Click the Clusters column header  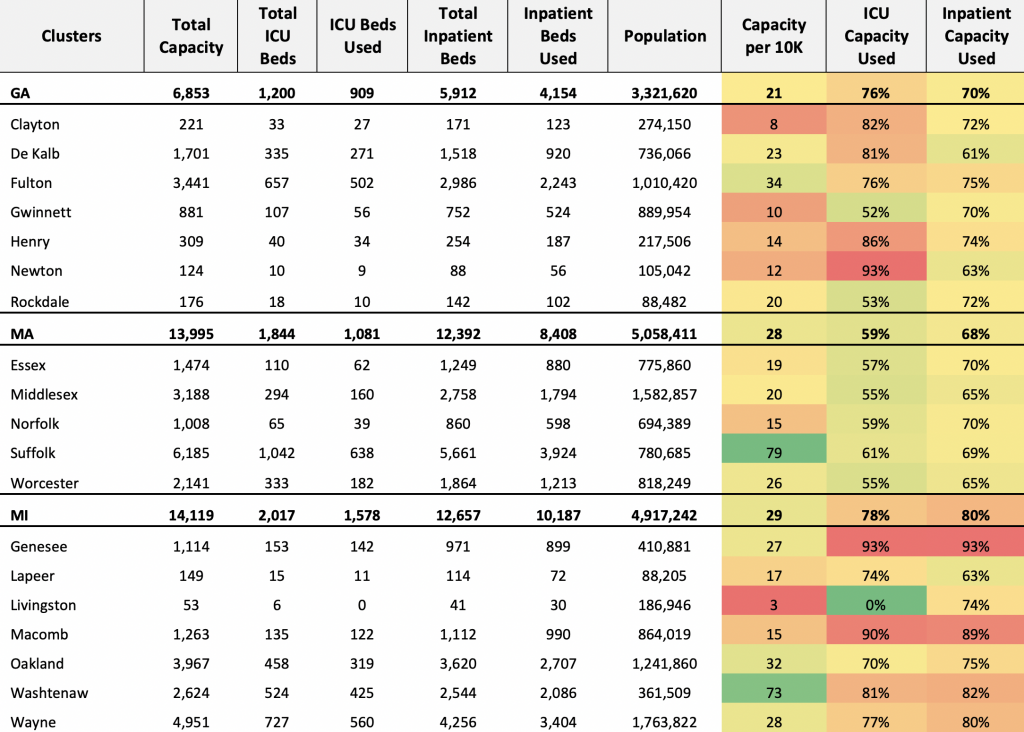point(71,36)
